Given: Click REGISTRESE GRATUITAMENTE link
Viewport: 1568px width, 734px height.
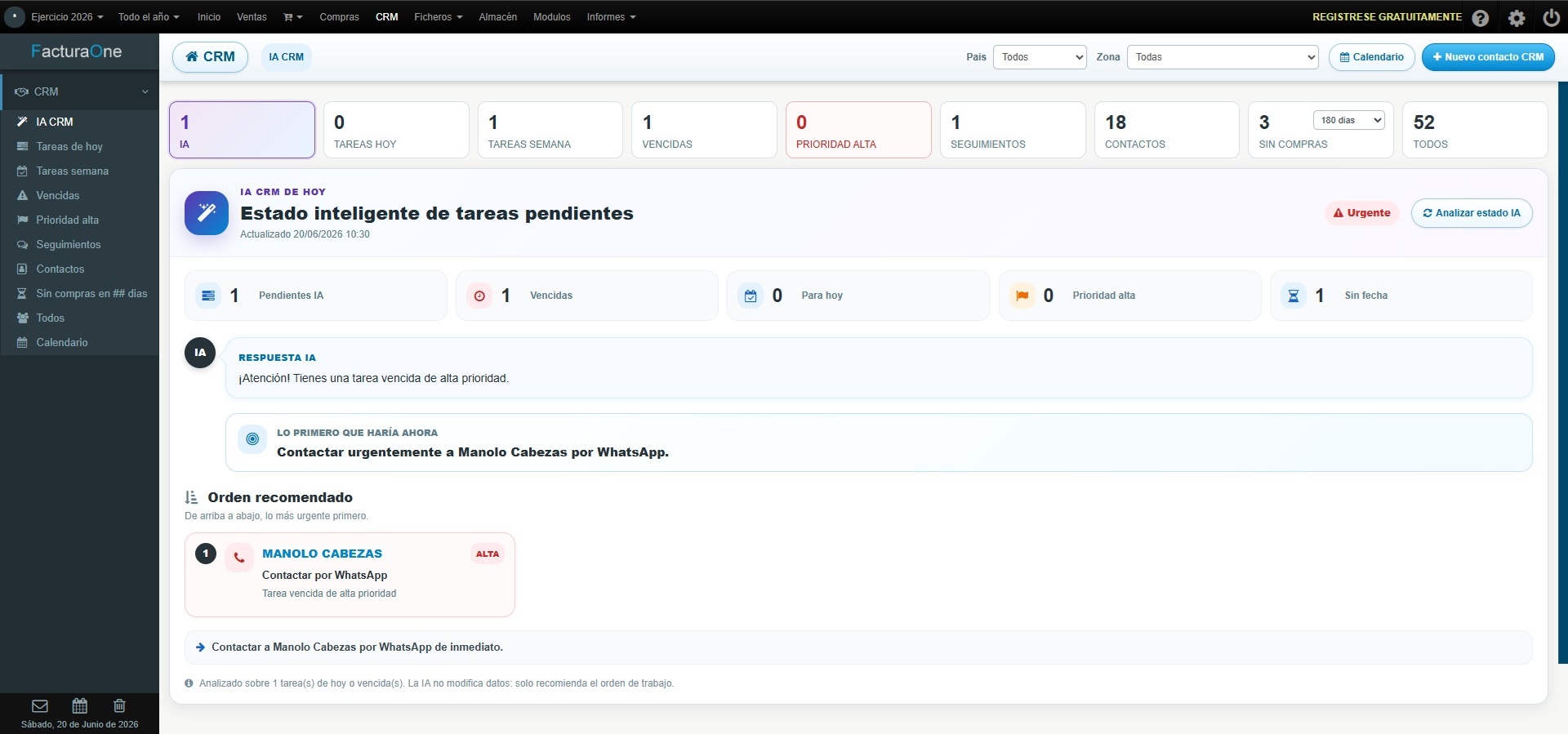Looking at the screenshot, I should pos(1387,17).
